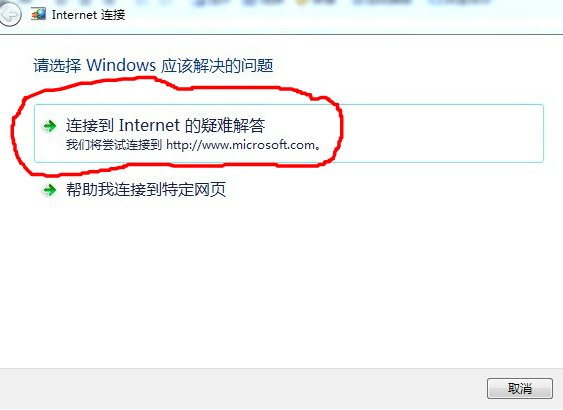Cancel the wizard with 取消 button
The height and width of the screenshot is (410, 563).
520,388
